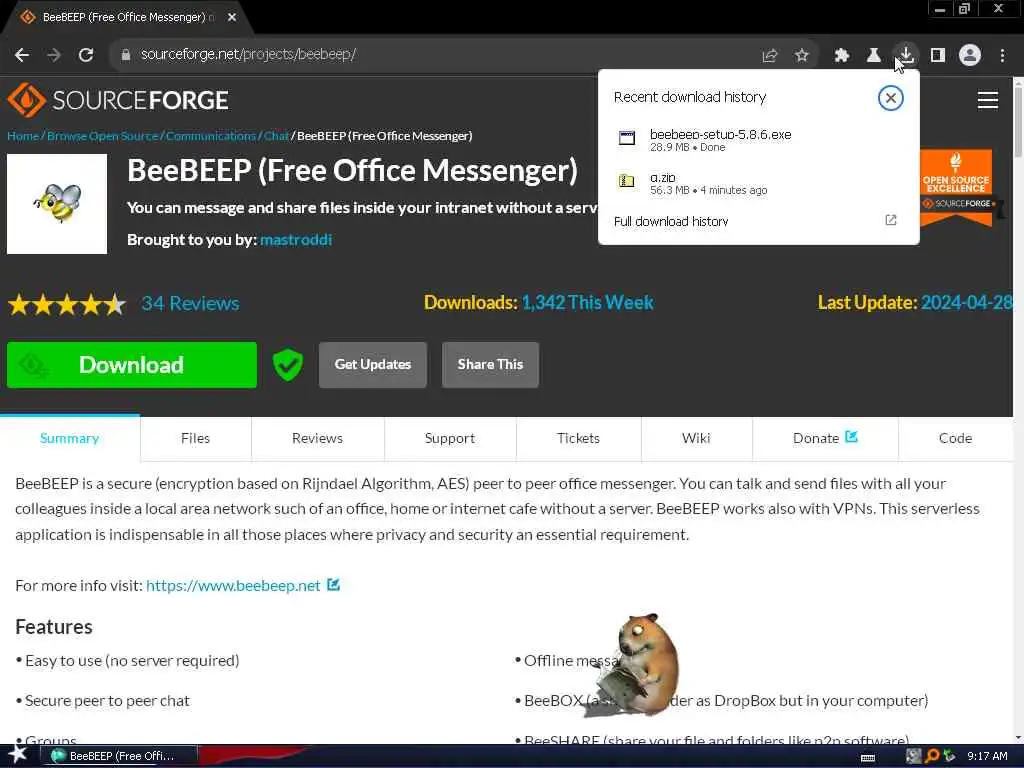Open Communications breadcrumb link

[x=210, y=136]
